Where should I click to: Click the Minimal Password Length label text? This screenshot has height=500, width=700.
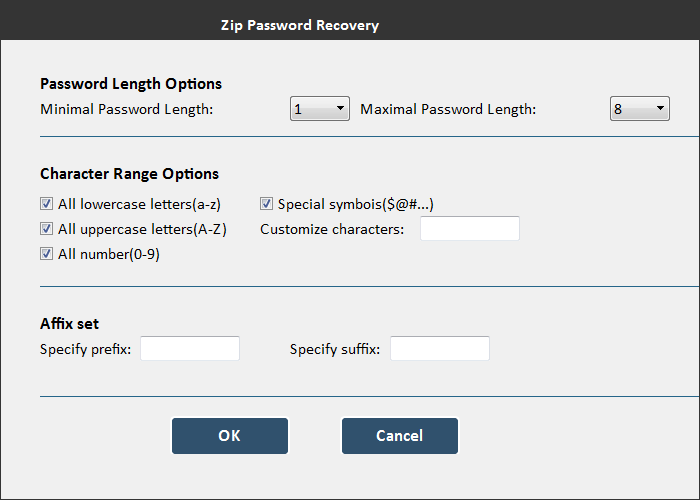point(126,109)
